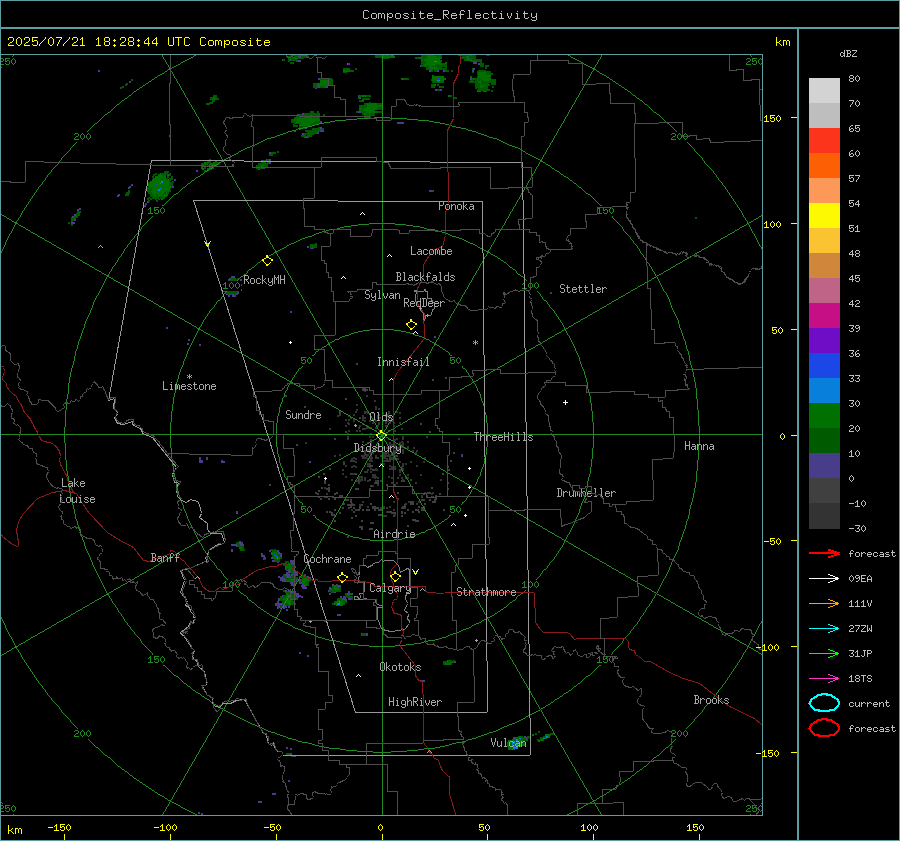Image resolution: width=900 pixels, height=841 pixels.
Task: Click the Composite_Reflectivity title
Action: (x=450, y=15)
